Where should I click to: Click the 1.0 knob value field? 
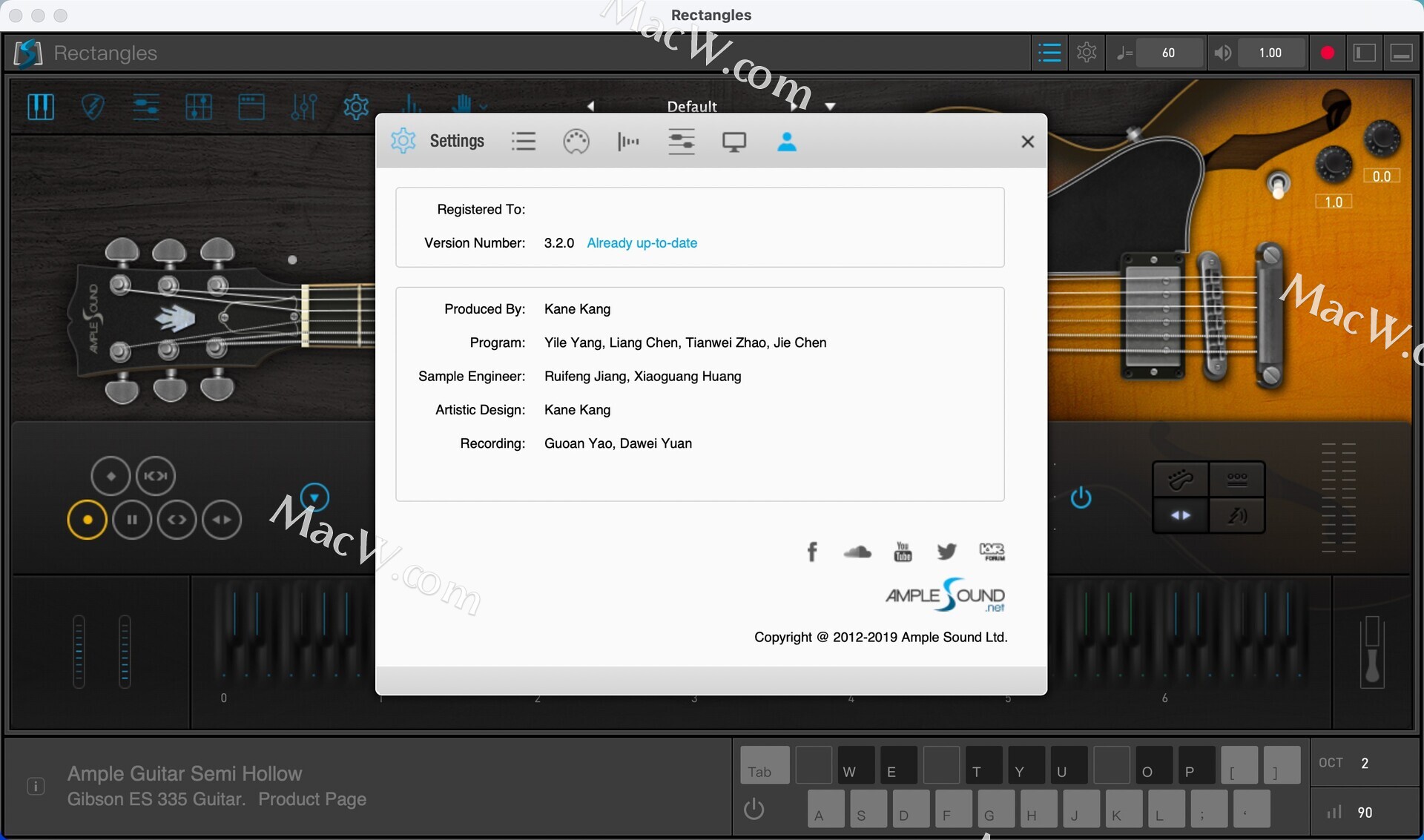click(1334, 202)
